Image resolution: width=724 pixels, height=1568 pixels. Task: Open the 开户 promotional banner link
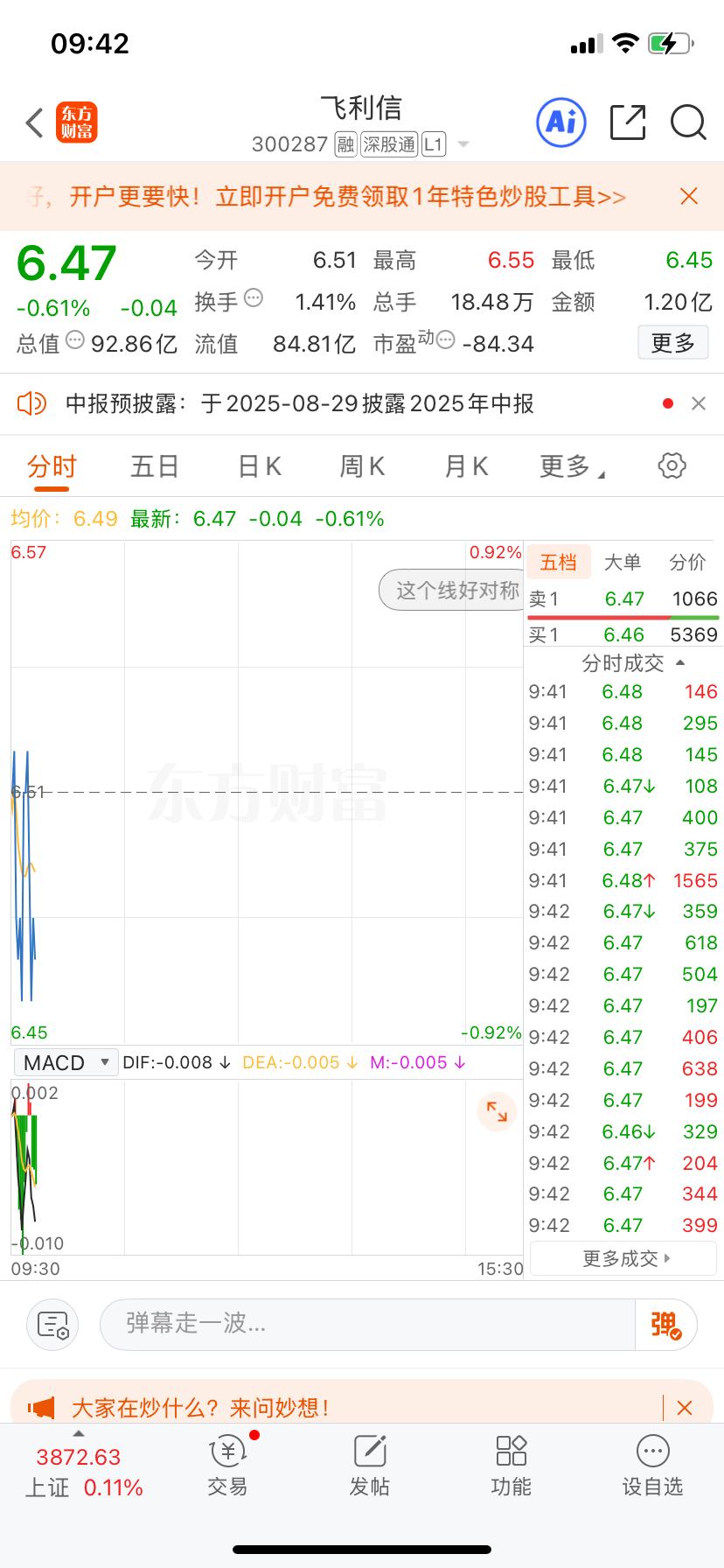(348, 196)
